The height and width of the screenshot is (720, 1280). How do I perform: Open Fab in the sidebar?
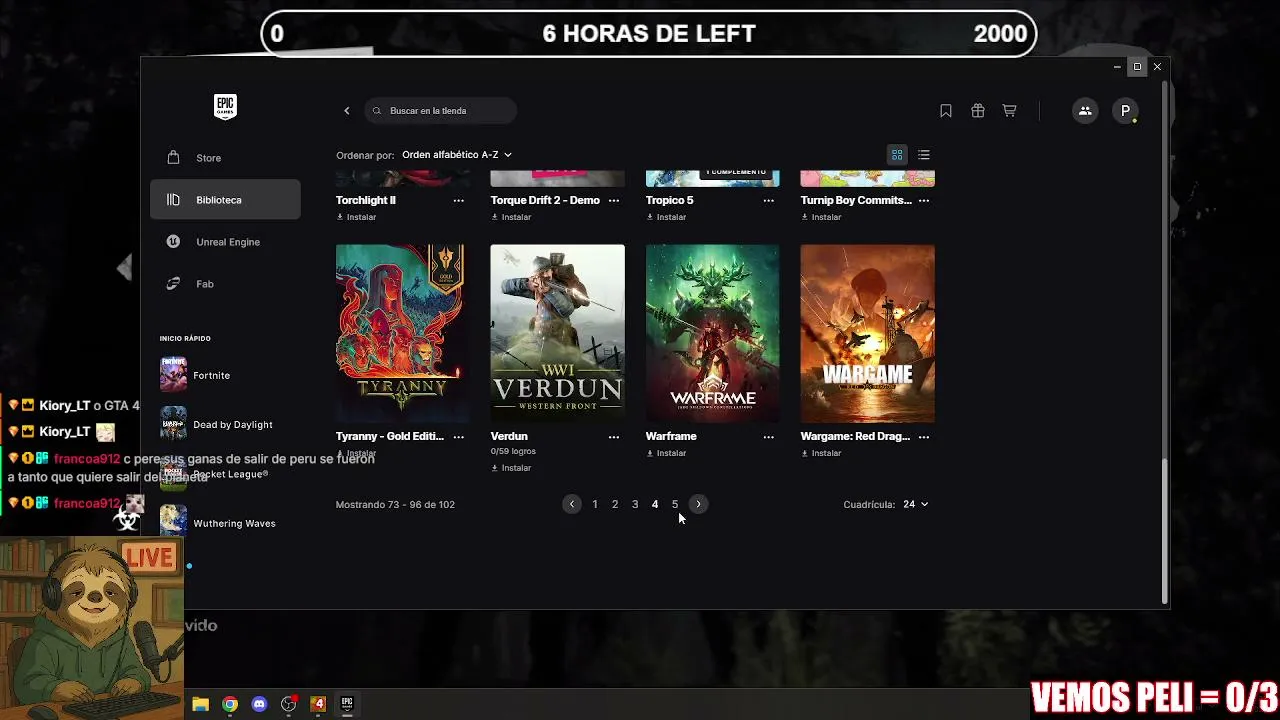(225, 284)
